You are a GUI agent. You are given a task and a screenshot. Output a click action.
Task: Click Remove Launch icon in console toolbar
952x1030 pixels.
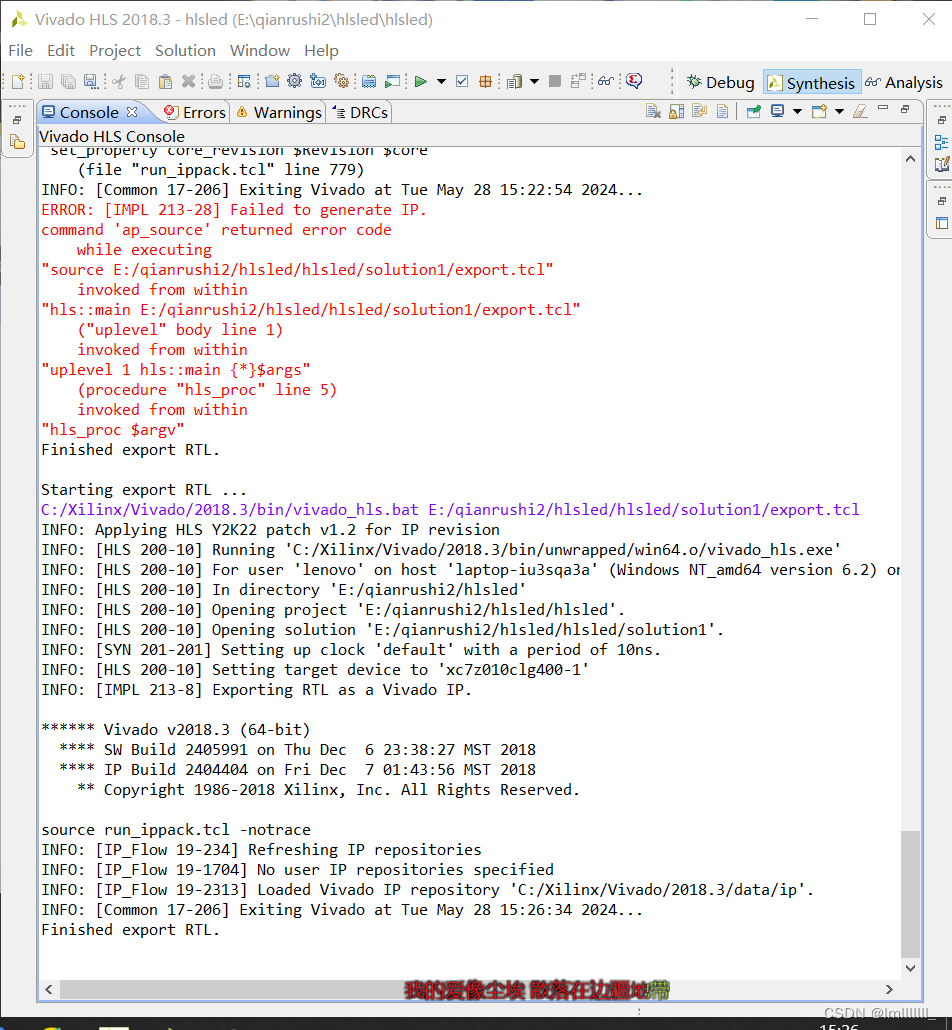(x=653, y=111)
